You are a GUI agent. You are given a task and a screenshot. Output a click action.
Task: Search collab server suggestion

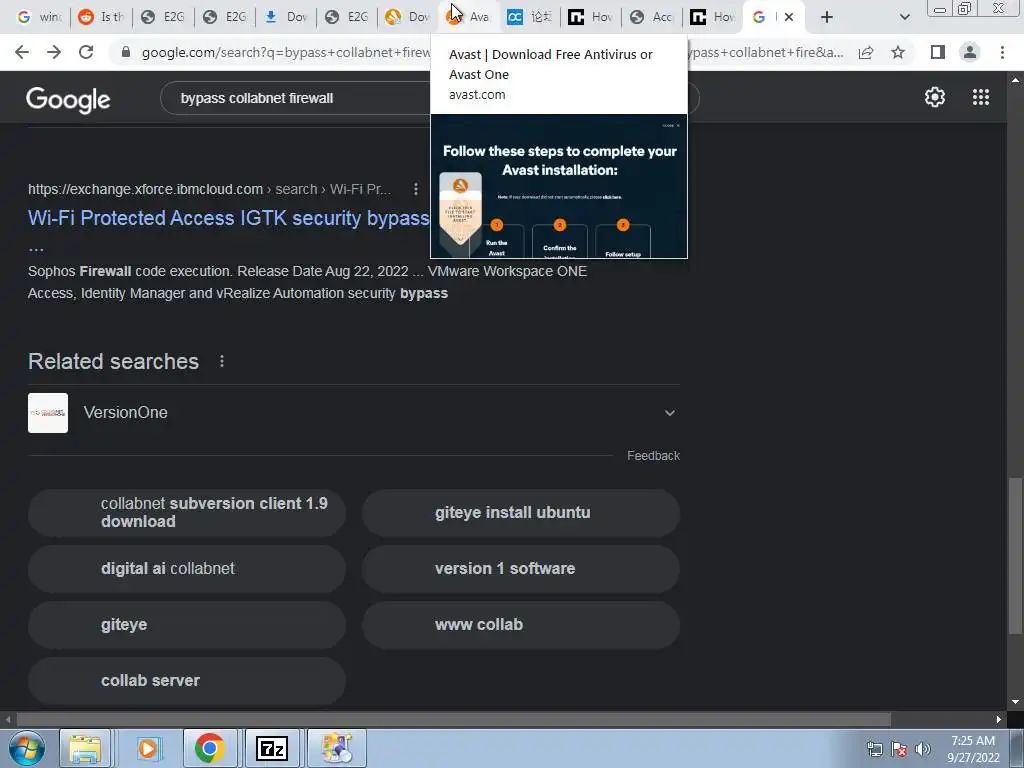click(187, 680)
